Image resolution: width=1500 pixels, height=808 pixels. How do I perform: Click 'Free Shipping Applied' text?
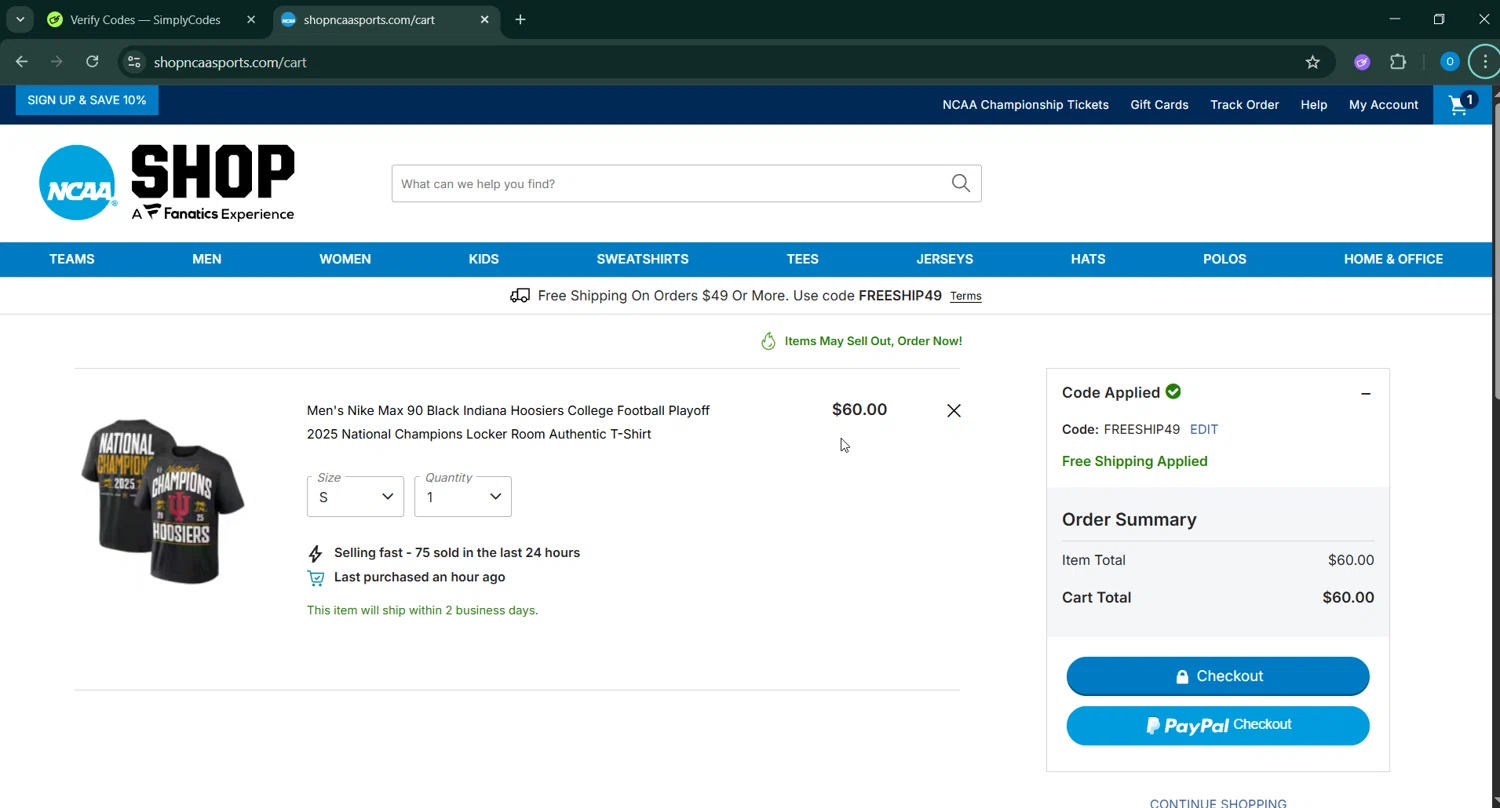(x=1135, y=461)
